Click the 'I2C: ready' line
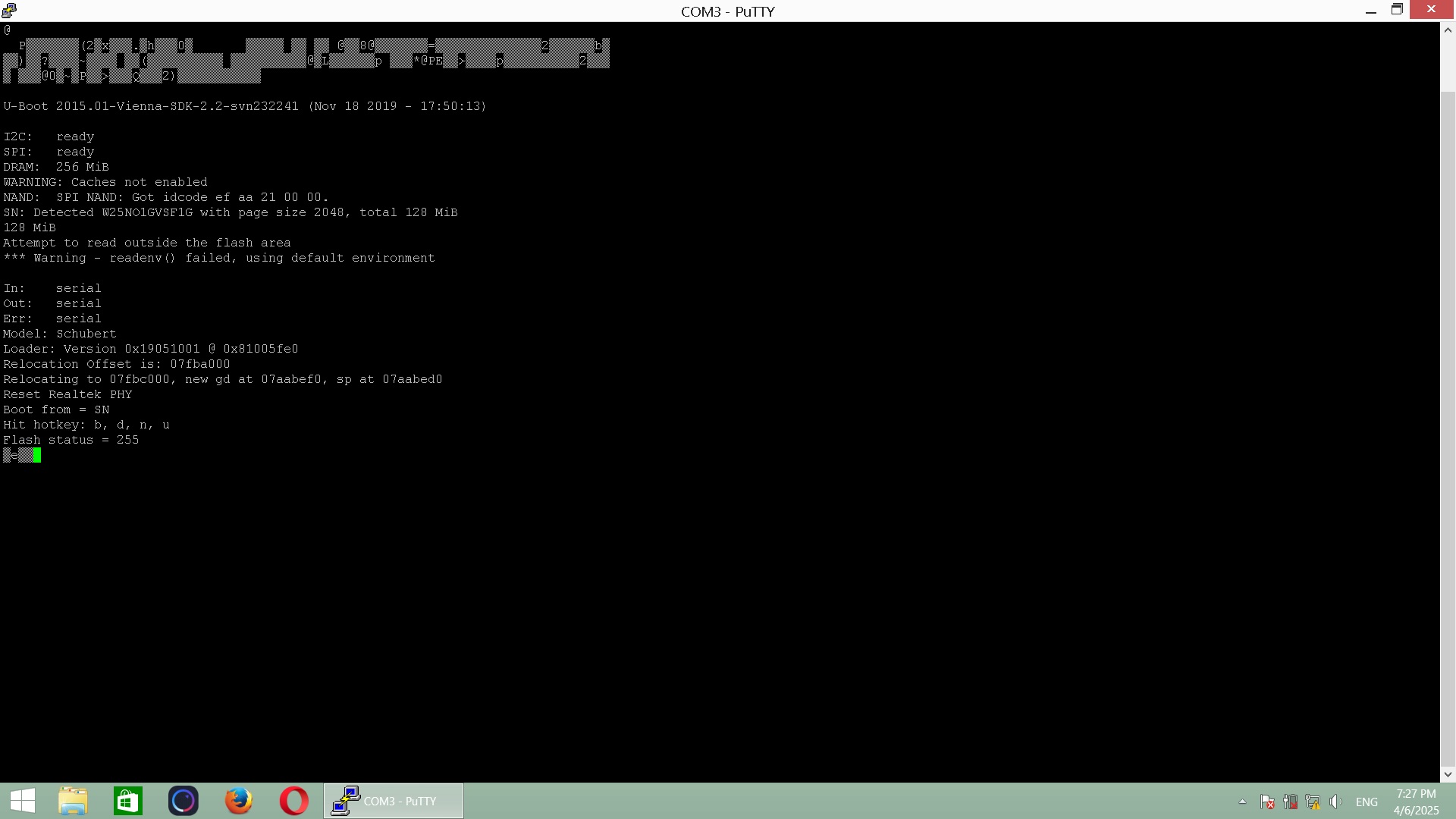Screen dimensions: 1456x819 [x=49, y=136]
